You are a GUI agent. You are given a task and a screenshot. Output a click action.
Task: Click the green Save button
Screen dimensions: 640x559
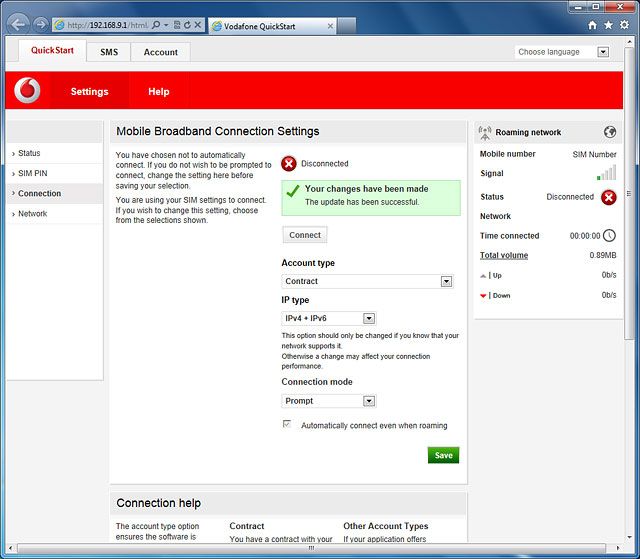pyautogui.click(x=443, y=455)
